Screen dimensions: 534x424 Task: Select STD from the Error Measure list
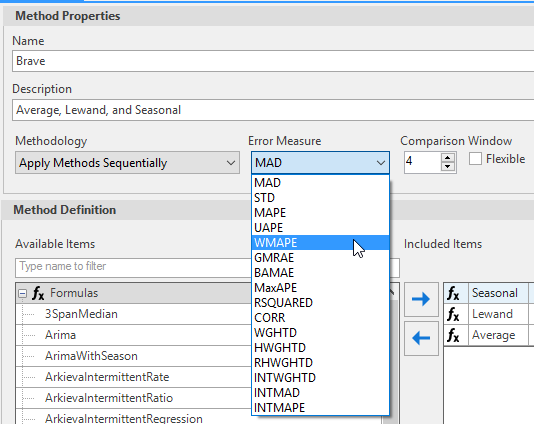(x=320, y=198)
